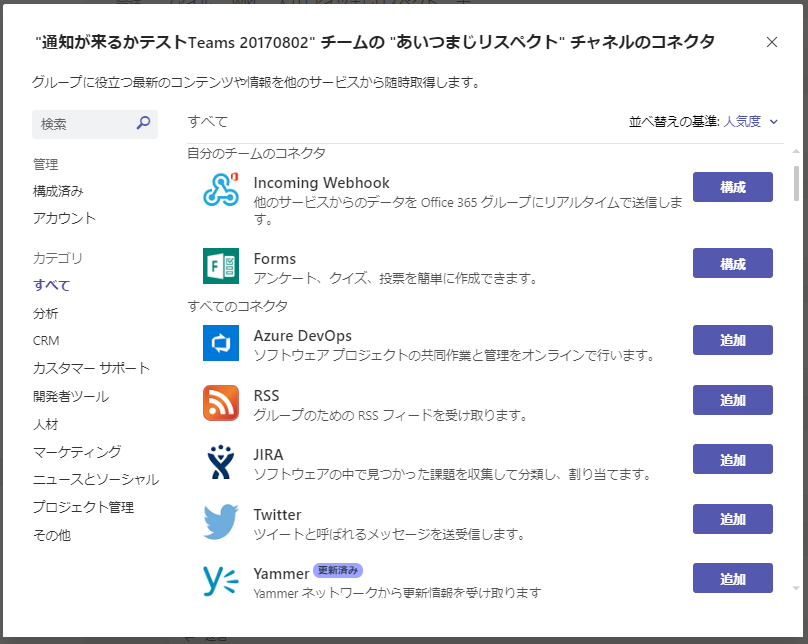
Task: Open the アカウント management section
Action: coord(64,218)
